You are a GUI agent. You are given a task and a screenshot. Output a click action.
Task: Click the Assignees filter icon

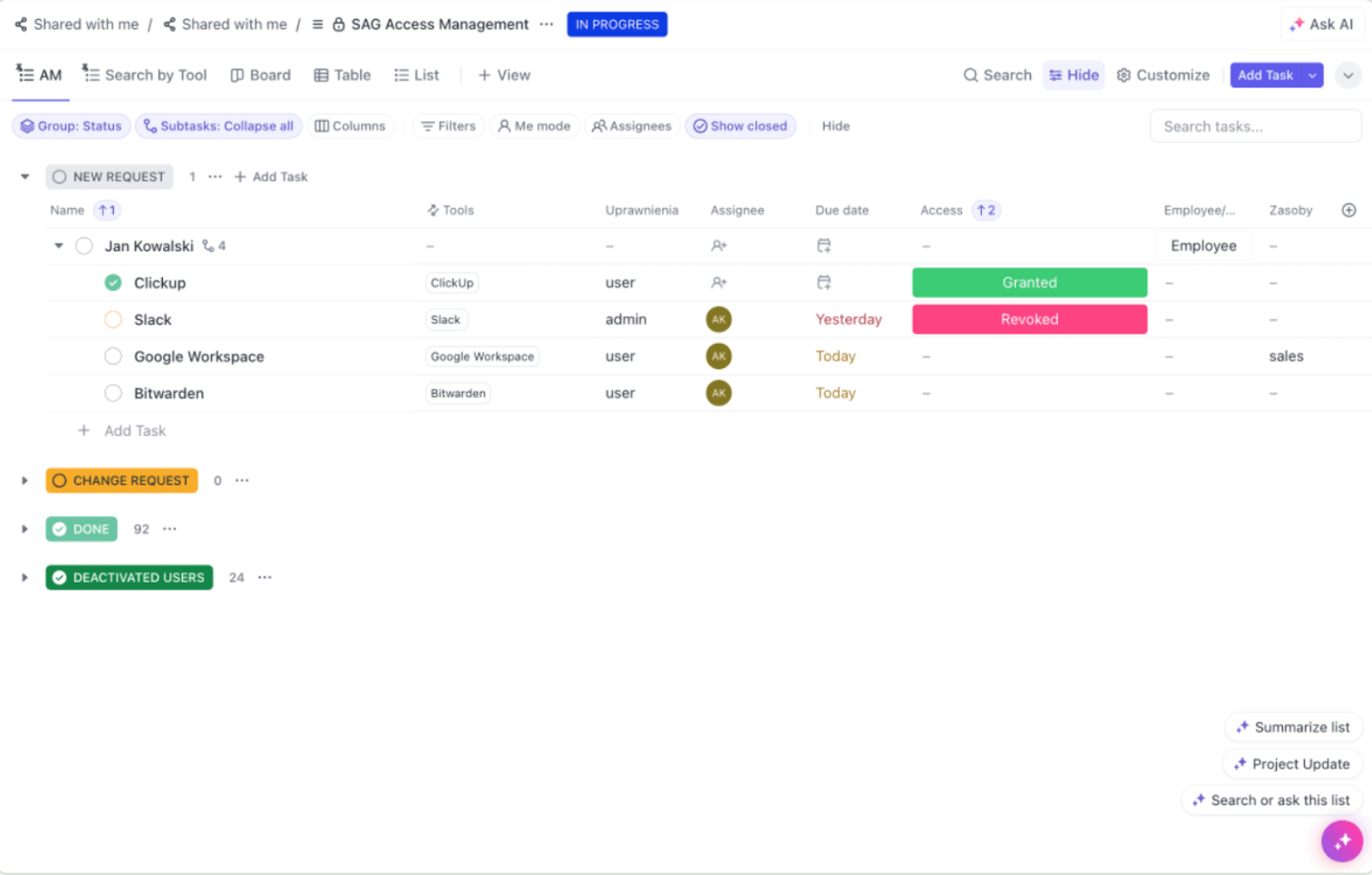click(x=599, y=125)
